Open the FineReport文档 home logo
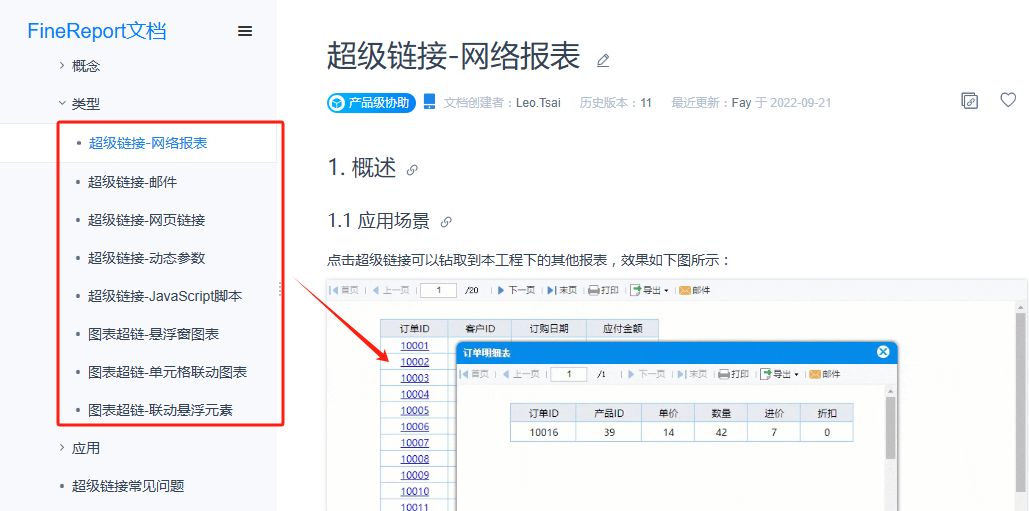 [96, 31]
